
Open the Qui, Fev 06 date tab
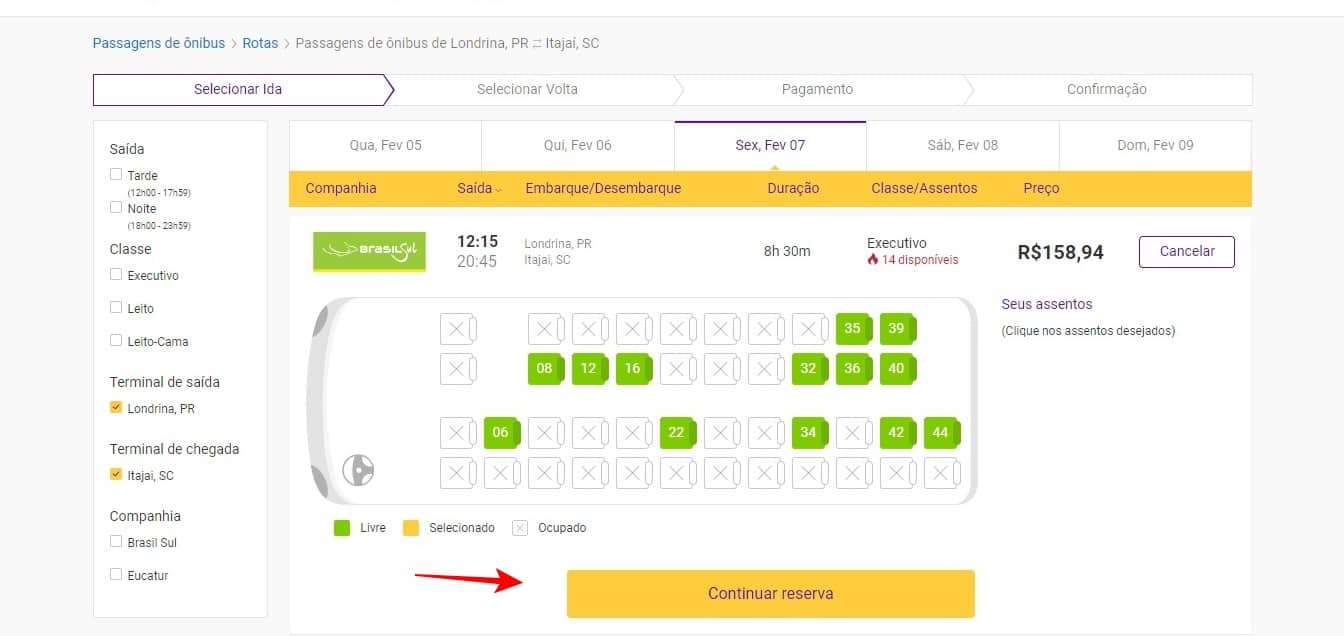point(578,145)
